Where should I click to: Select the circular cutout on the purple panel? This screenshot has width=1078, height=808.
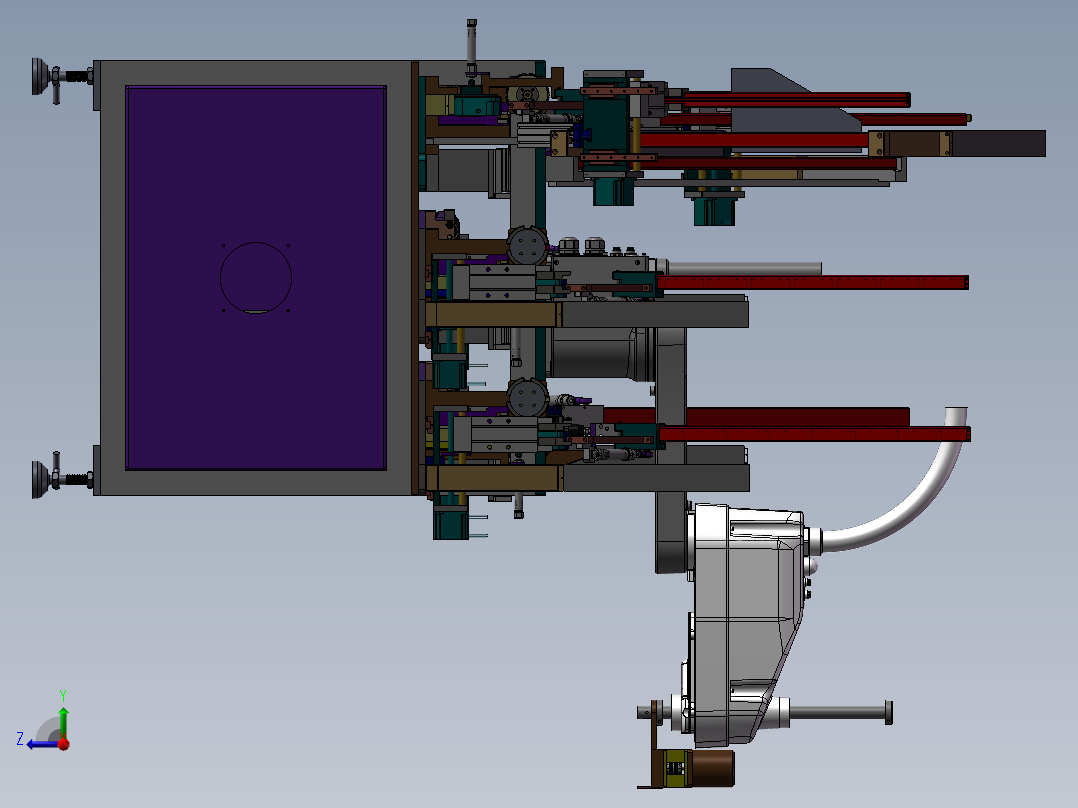(256, 278)
